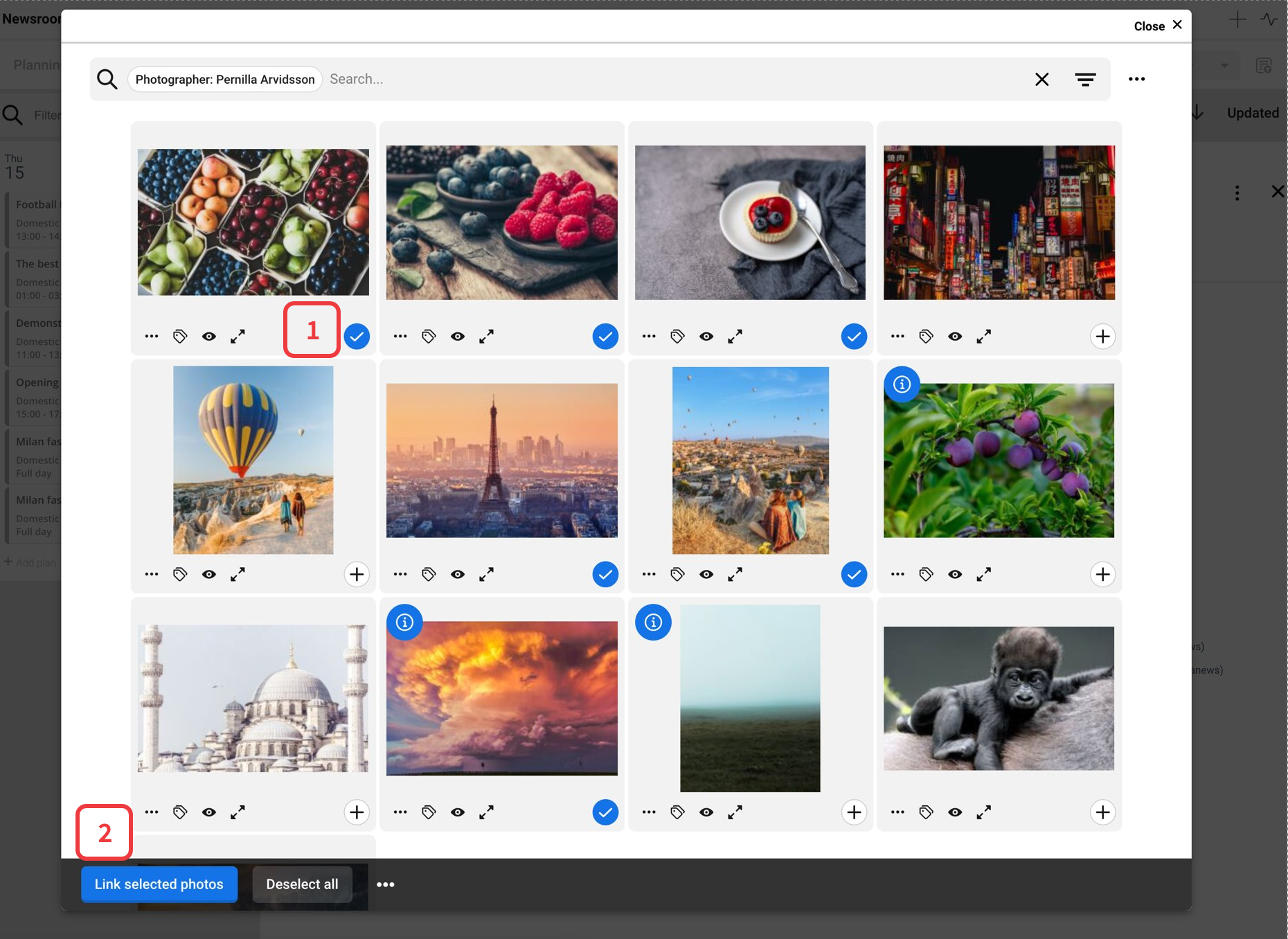Click Link selected photos button

click(x=159, y=884)
